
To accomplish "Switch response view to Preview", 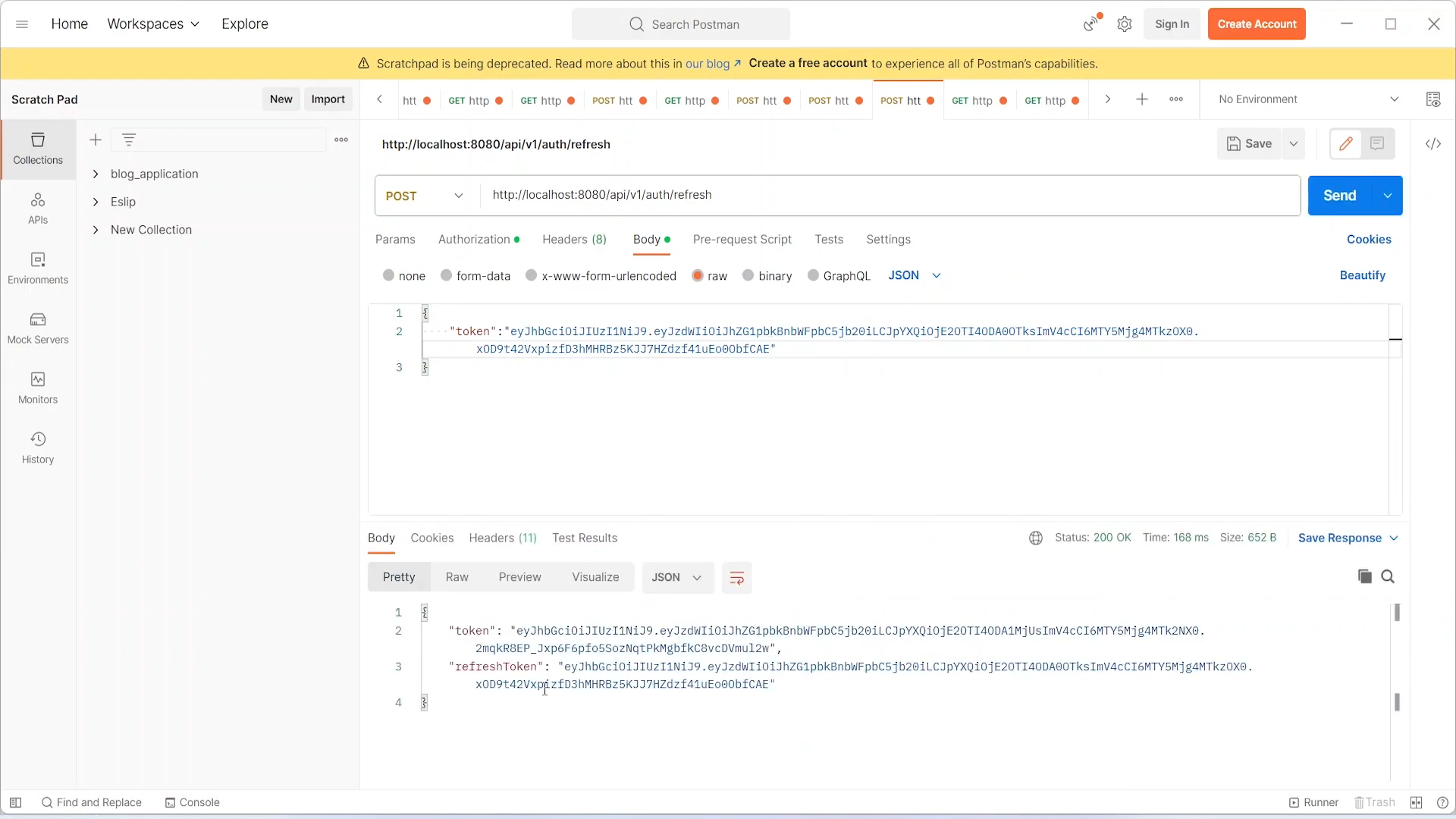I will pos(519,577).
